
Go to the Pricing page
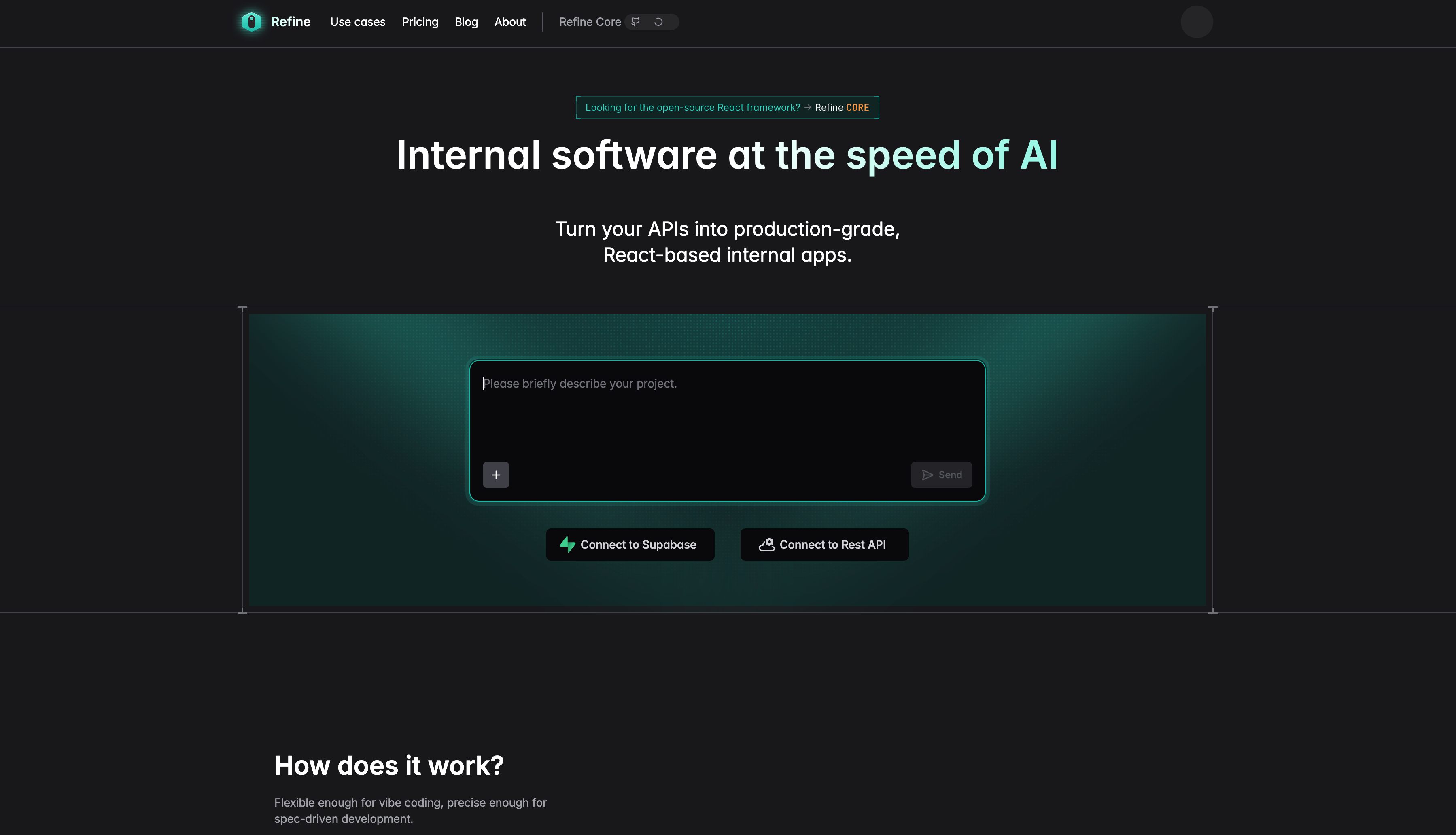(x=420, y=22)
